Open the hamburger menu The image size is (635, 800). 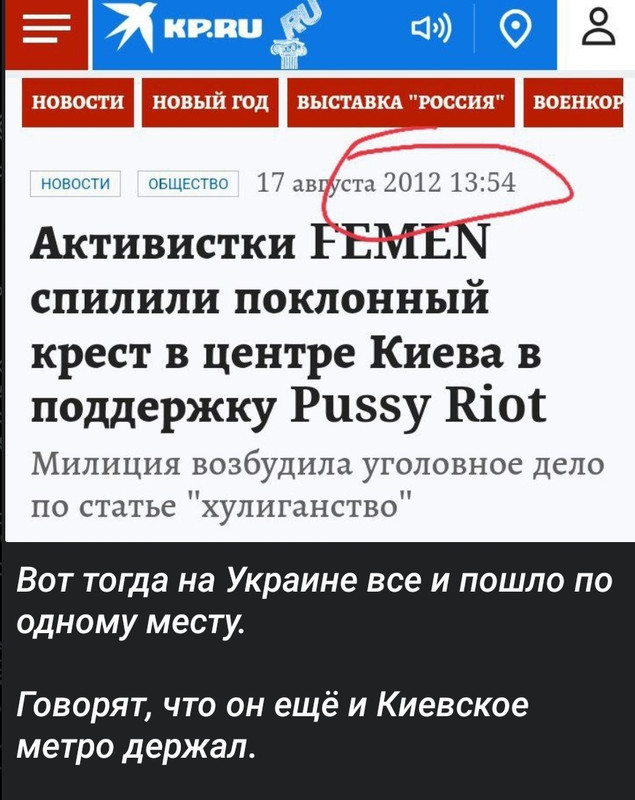tap(46, 29)
